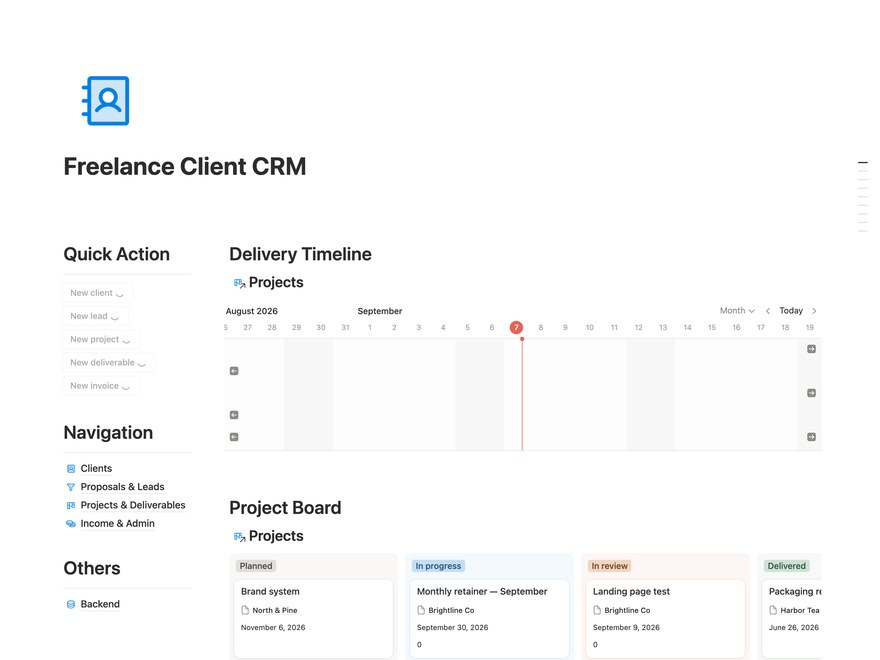Click the middle right-arrow jump icon in timeline
The height and width of the screenshot is (660, 880).
pos(812,393)
